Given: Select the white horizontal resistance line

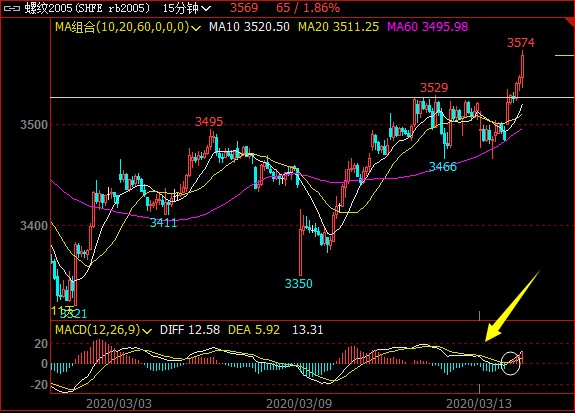Looking at the screenshot, I should [312, 98].
